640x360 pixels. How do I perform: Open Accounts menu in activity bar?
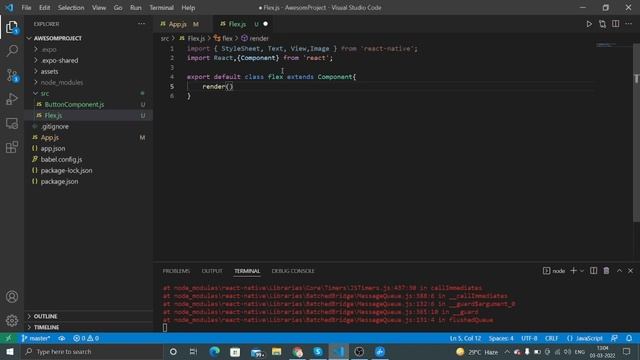[12, 297]
